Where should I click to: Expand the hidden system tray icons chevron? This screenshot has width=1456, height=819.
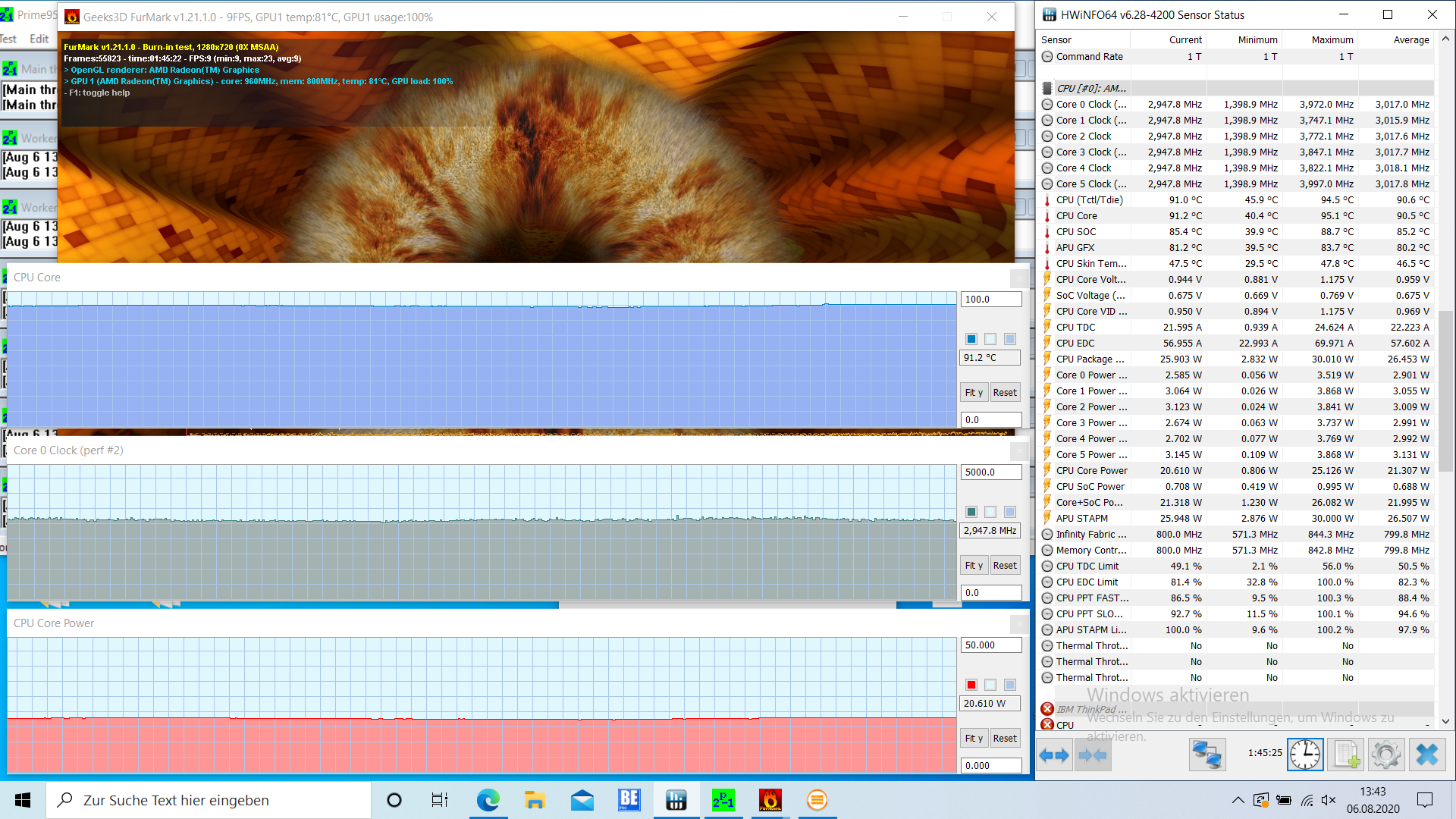click(x=1238, y=800)
